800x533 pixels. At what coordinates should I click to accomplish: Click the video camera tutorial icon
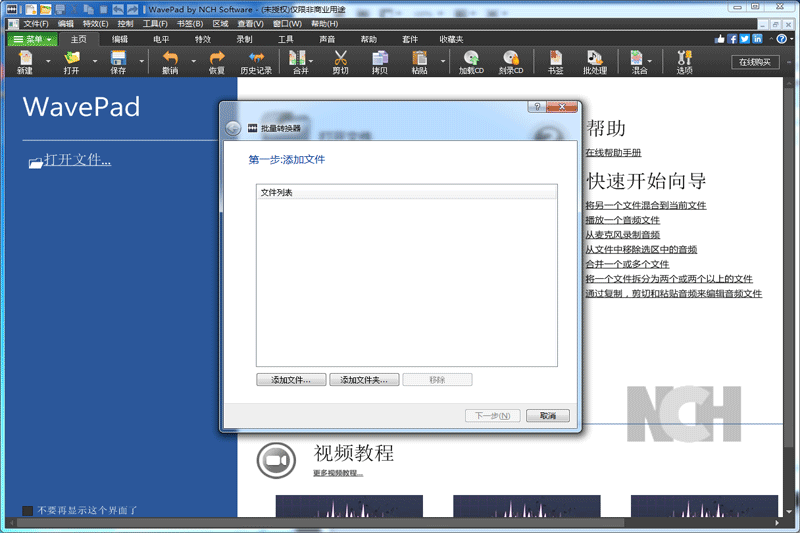pyautogui.click(x=276, y=461)
